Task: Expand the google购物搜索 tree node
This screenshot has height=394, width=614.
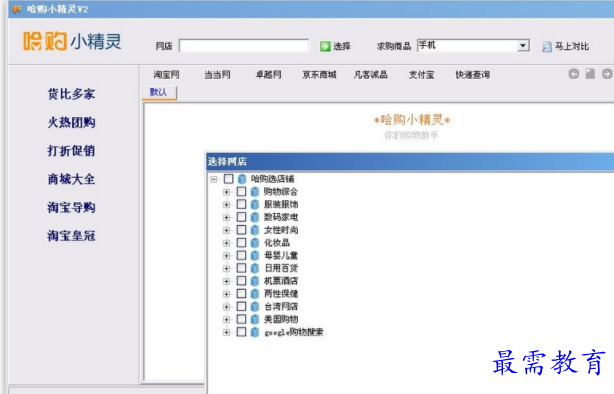Action: click(x=226, y=333)
